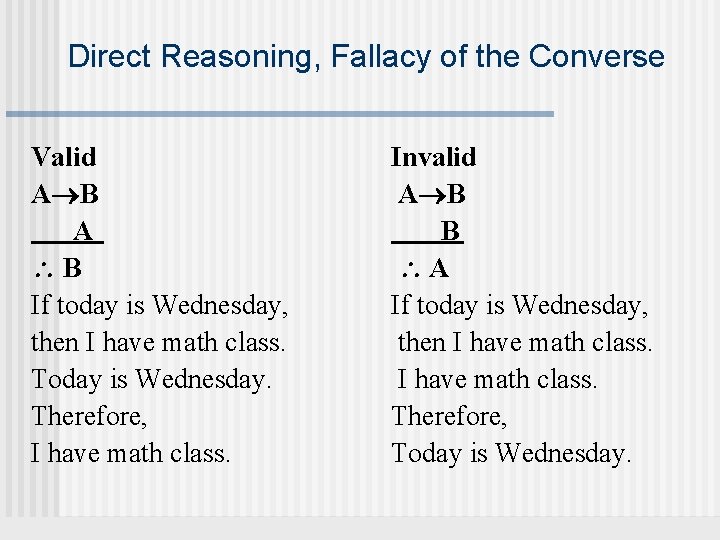Click the conclusion '∴ A' in Invalid column
This screenshot has height=540, width=720.
pyautogui.click(x=425, y=268)
